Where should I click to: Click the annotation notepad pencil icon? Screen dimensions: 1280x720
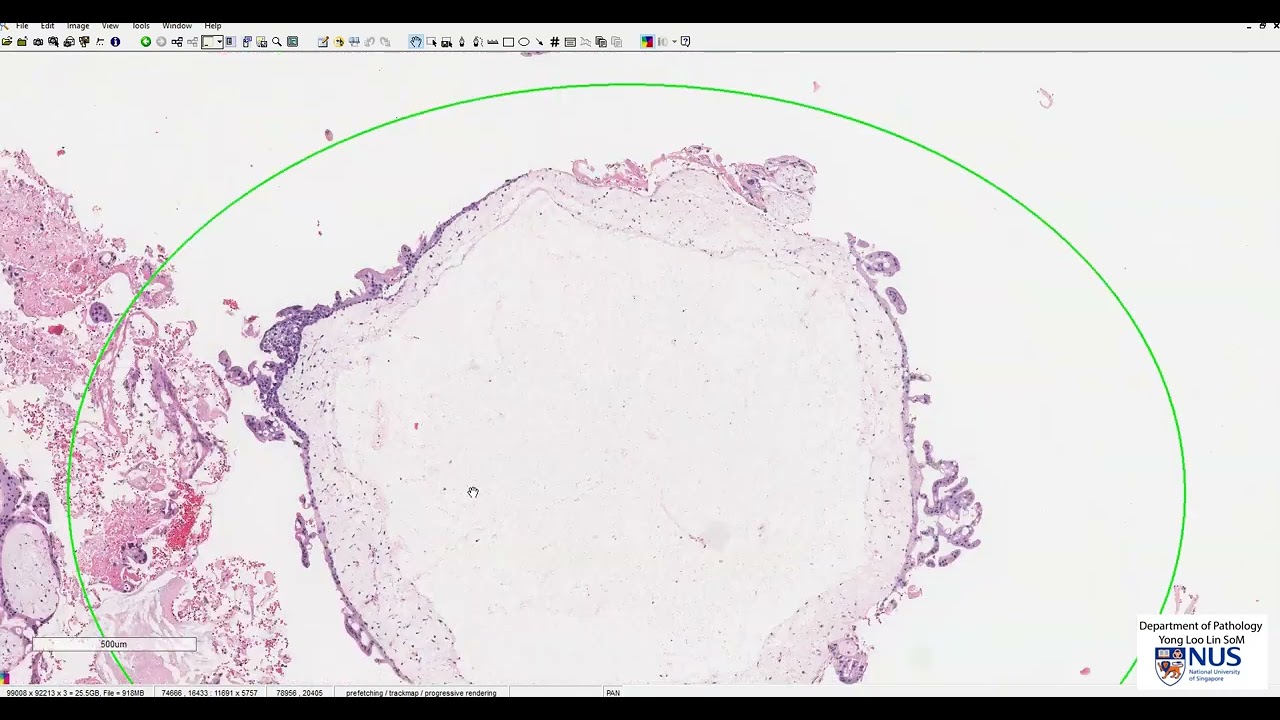pyautogui.click(x=323, y=42)
